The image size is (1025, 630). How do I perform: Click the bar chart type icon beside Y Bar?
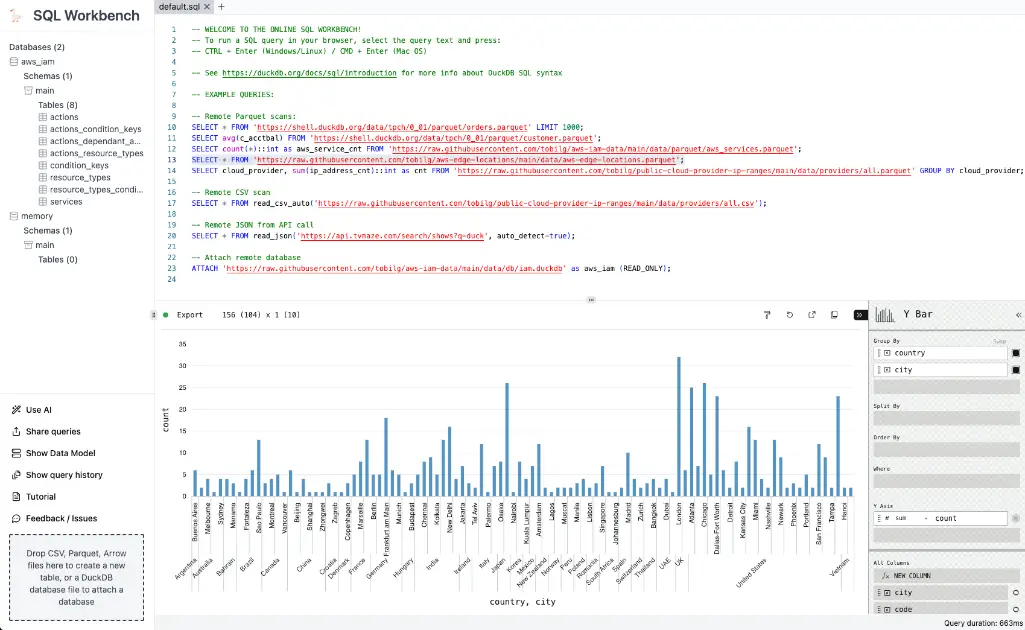[x=885, y=314]
